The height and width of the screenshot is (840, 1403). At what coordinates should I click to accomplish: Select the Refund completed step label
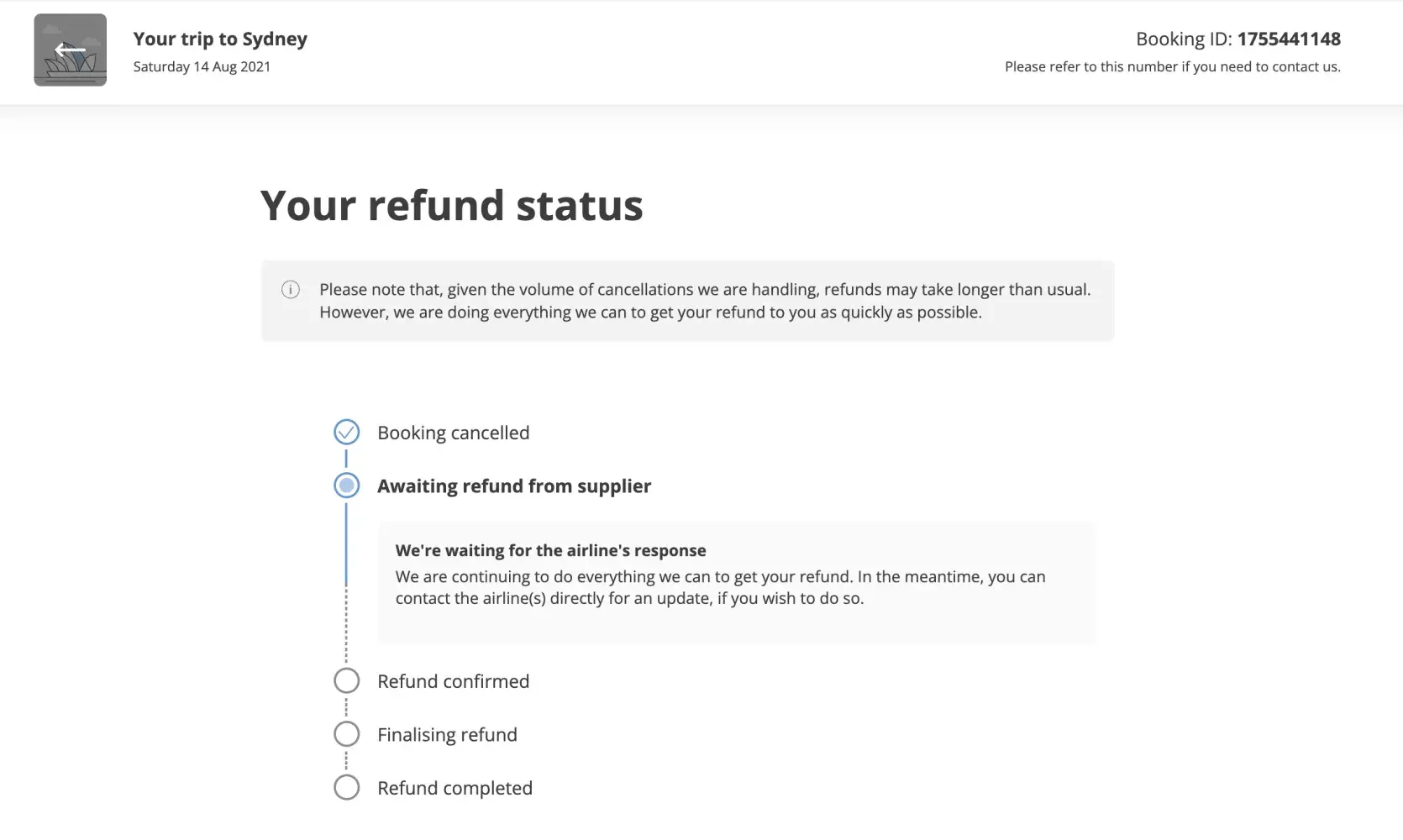click(455, 788)
